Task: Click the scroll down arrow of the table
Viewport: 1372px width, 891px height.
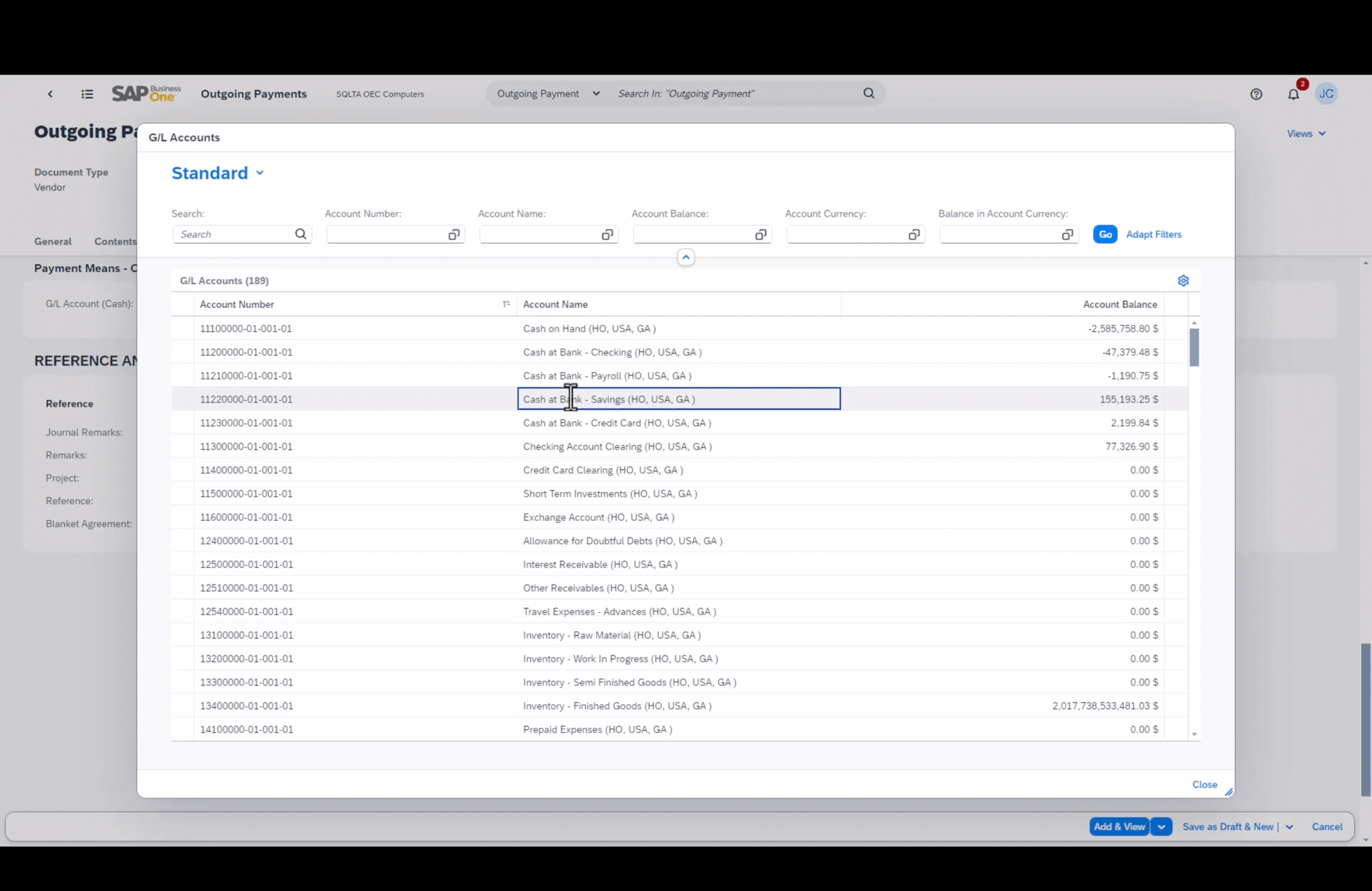Action: click(x=1194, y=734)
